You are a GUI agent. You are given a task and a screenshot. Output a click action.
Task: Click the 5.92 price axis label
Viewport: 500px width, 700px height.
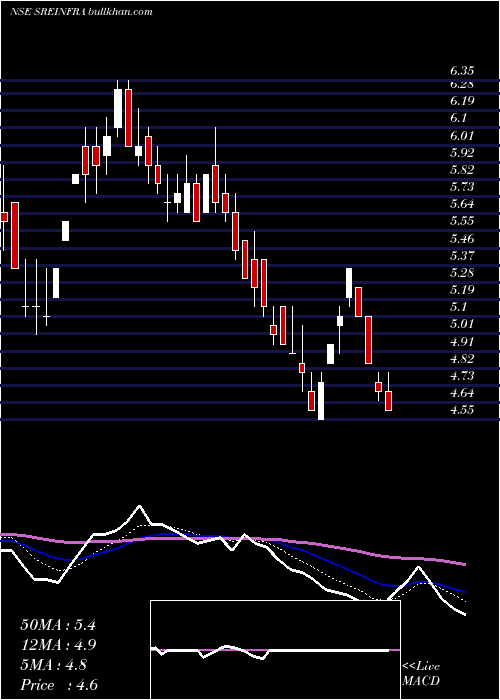pyautogui.click(x=462, y=153)
